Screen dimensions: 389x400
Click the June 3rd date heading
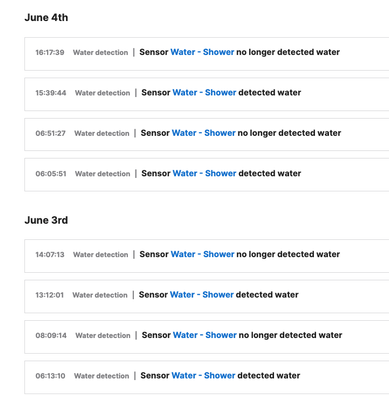click(46, 220)
